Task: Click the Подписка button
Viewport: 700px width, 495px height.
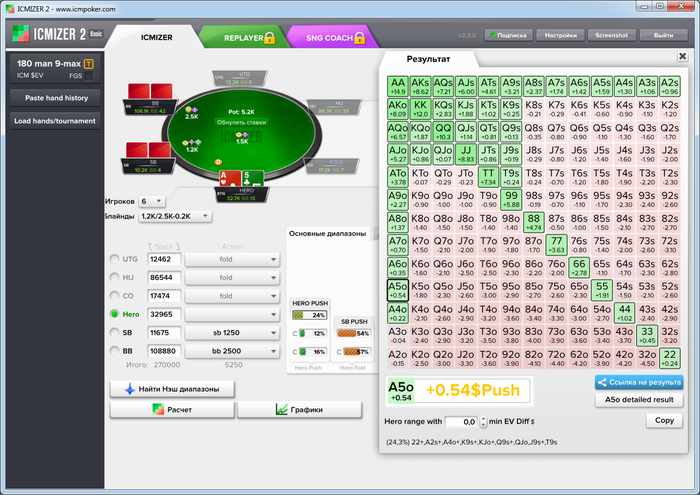Action: click(x=508, y=35)
